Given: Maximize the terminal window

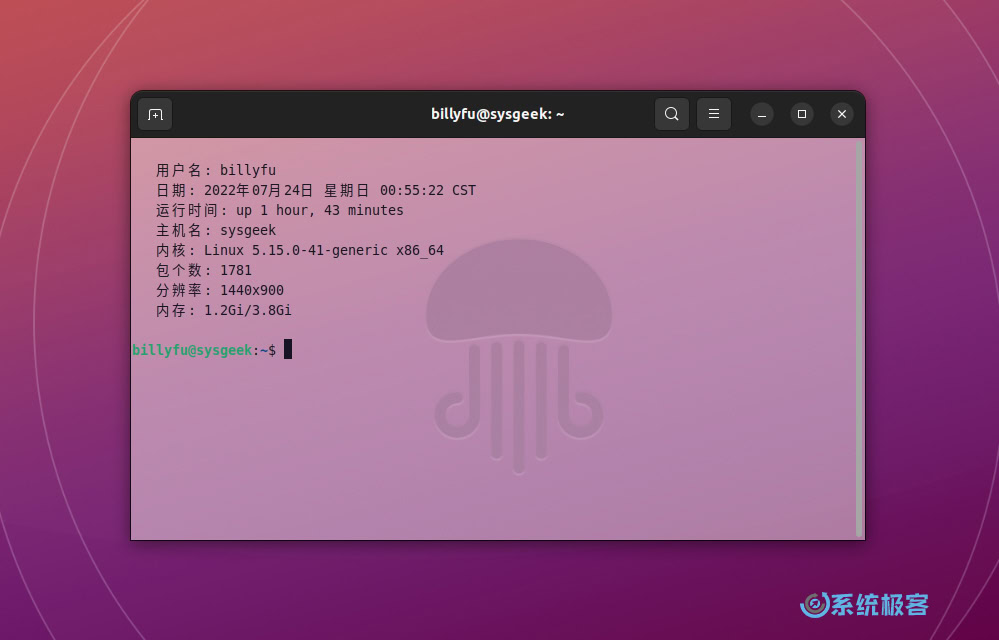Looking at the screenshot, I should click(x=801, y=115).
